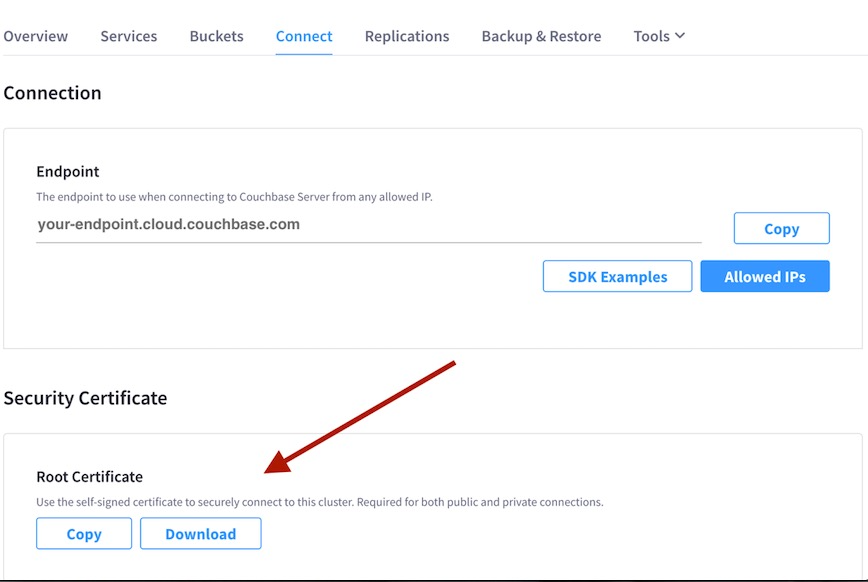Expand the Tools dropdown menu
This screenshot has height=582, width=868.
click(x=659, y=36)
